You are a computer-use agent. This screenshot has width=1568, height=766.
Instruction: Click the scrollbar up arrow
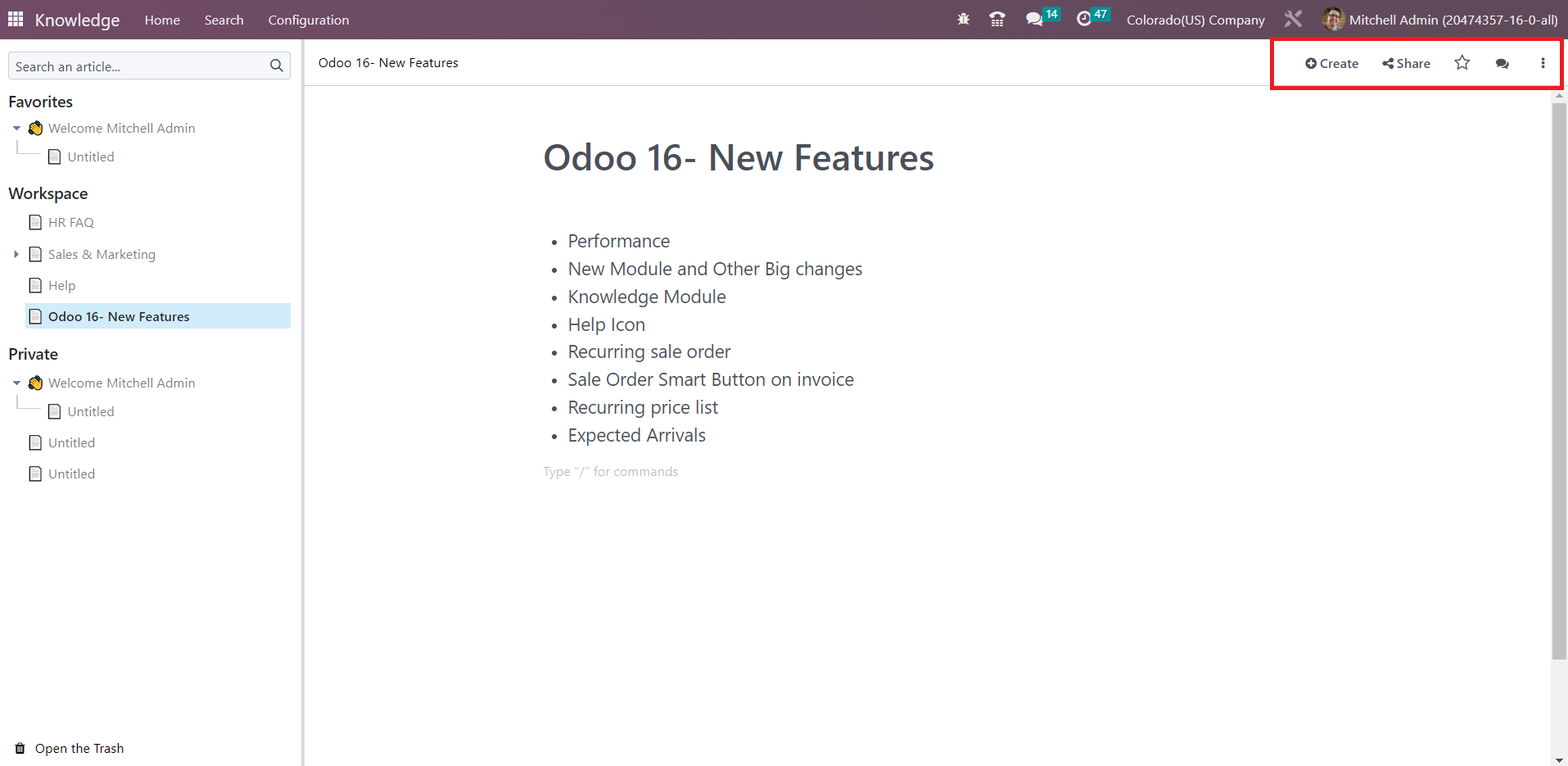pos(1559,95)
